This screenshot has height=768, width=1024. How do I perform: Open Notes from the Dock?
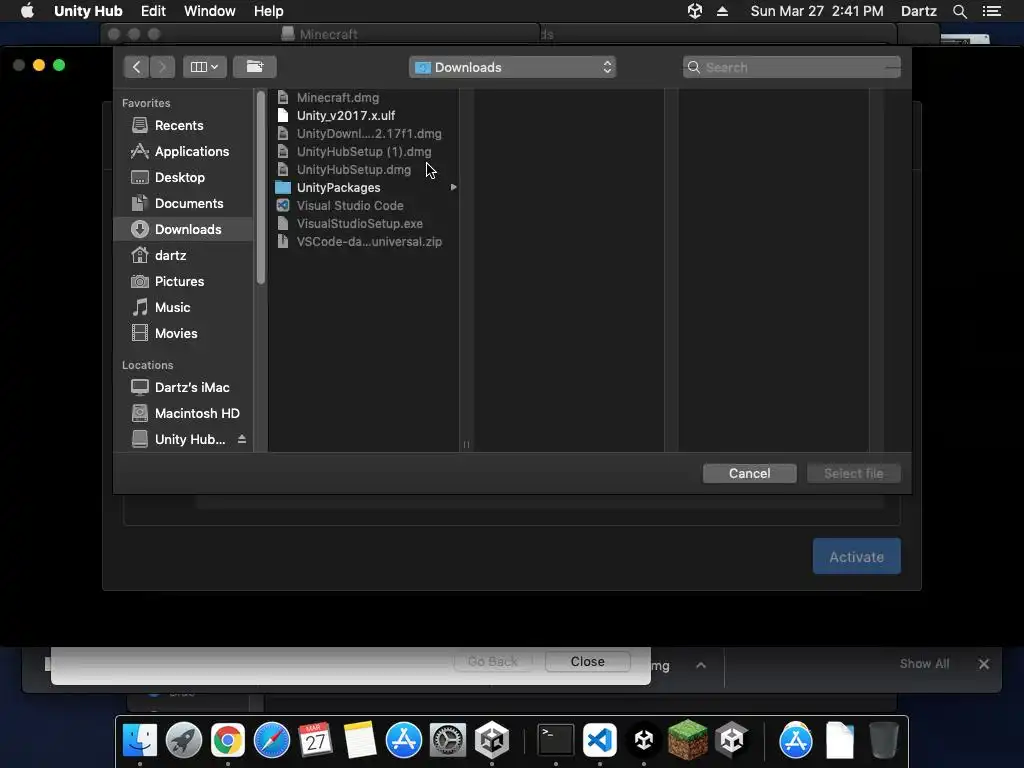[360, 740]
